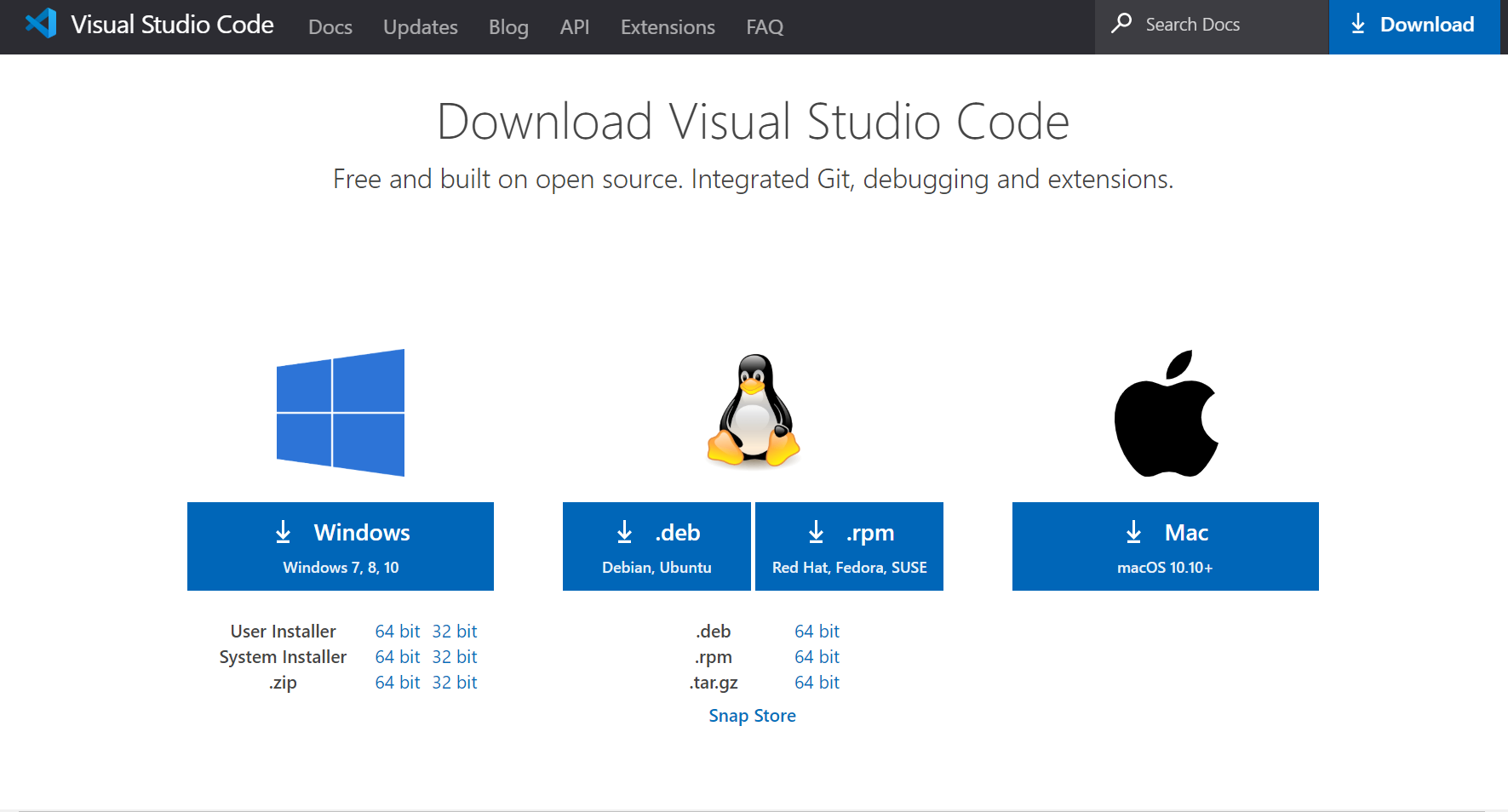This screenshot has width=1508, height=812.
Task: Choose System Installer 32 bit link
Action: [455, 657]
